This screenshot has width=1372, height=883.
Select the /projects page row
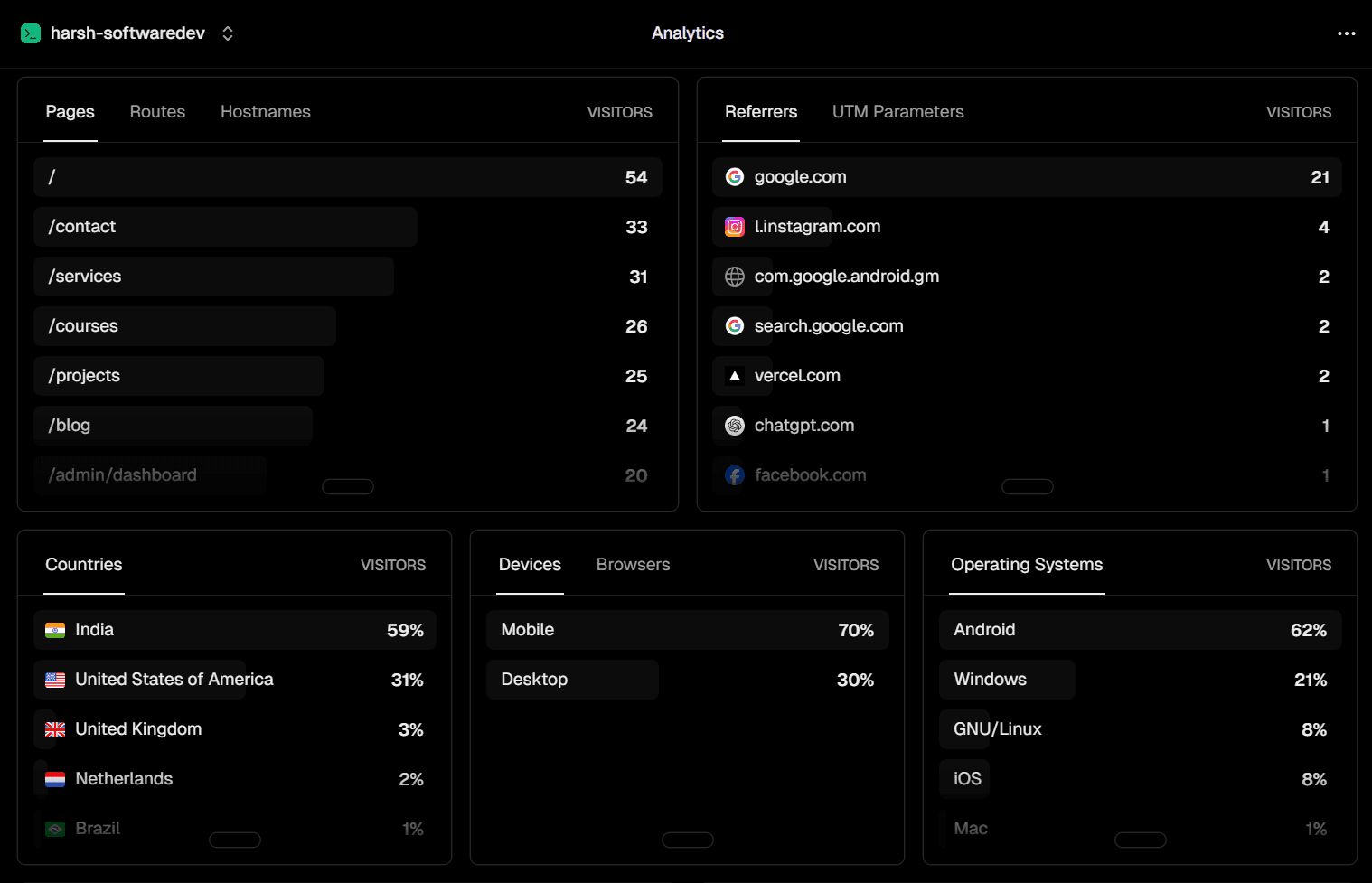[348, 376]
